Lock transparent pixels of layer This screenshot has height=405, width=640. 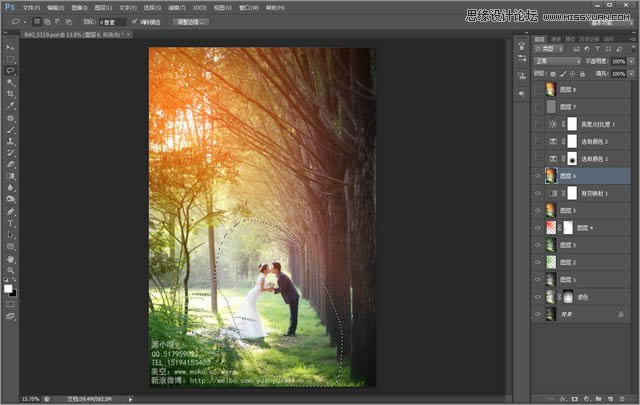point(553,74)
